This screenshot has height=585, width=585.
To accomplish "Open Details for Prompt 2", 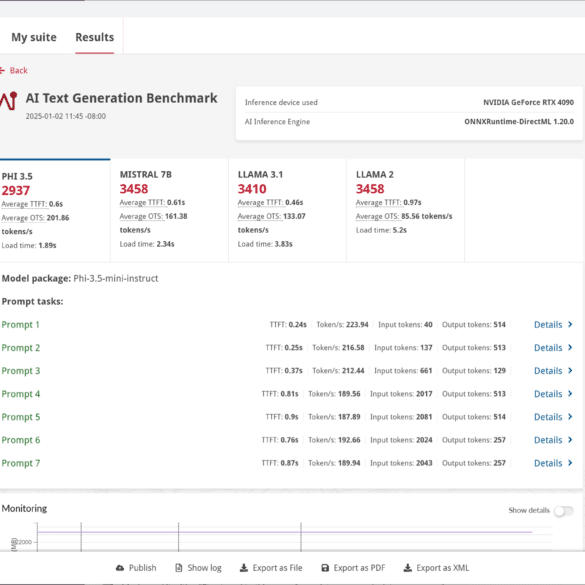I will [x=548, y=348].
